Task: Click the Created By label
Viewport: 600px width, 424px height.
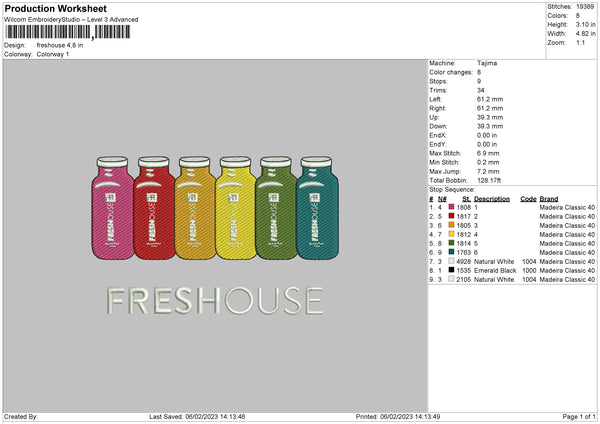Action: 21,416
